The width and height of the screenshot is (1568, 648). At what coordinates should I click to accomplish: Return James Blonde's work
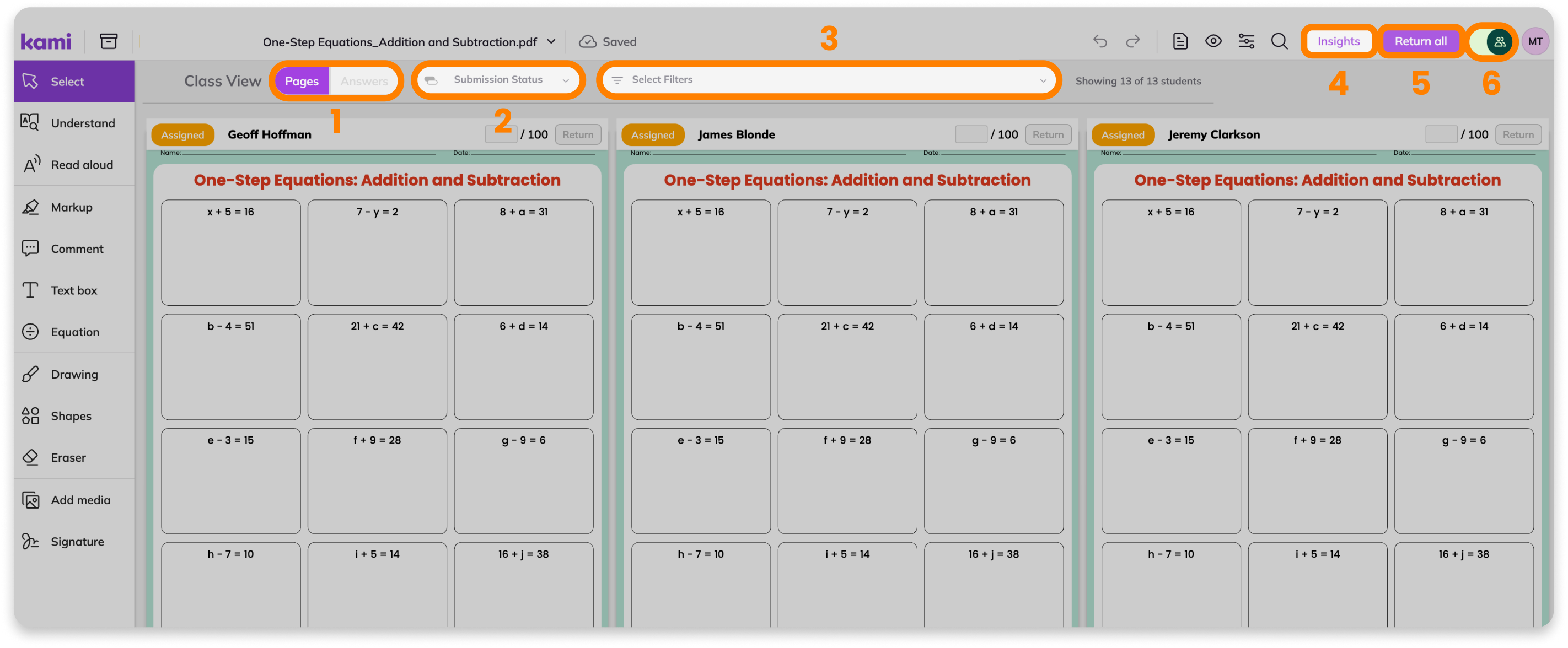[1048, 134]
